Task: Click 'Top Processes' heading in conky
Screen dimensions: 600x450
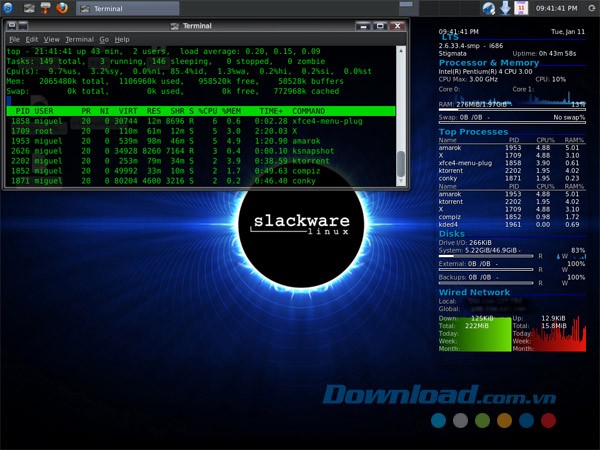Action: 473,132
